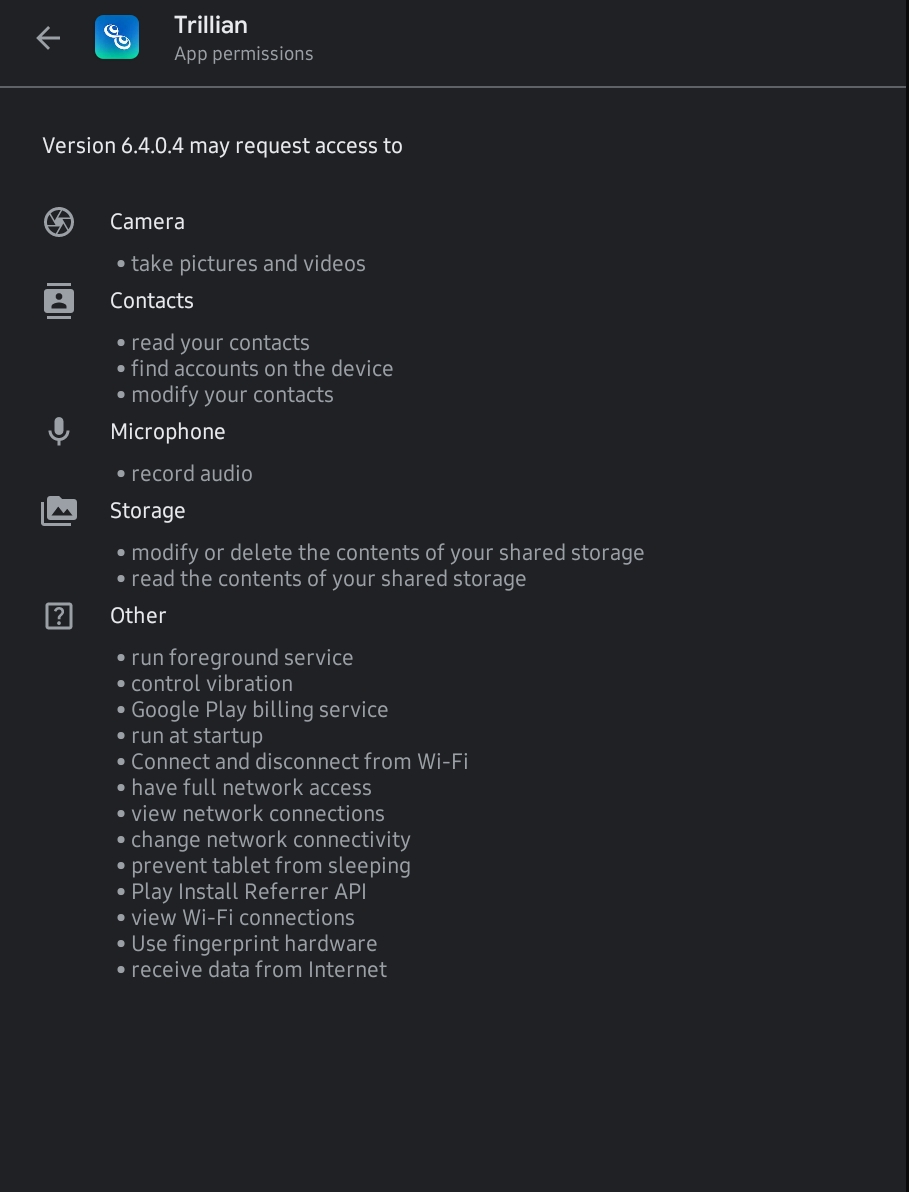Tap the Storage heading
Image resolution: width=909 pixels, height=1192 pixels.
[147, 511]
